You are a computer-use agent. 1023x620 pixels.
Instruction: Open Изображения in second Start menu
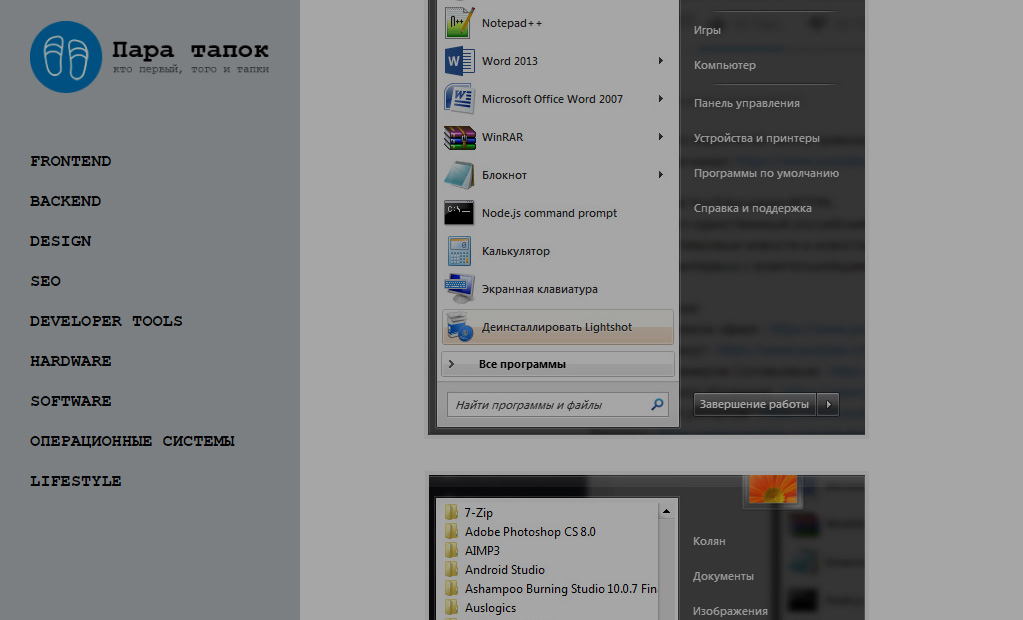730,612
